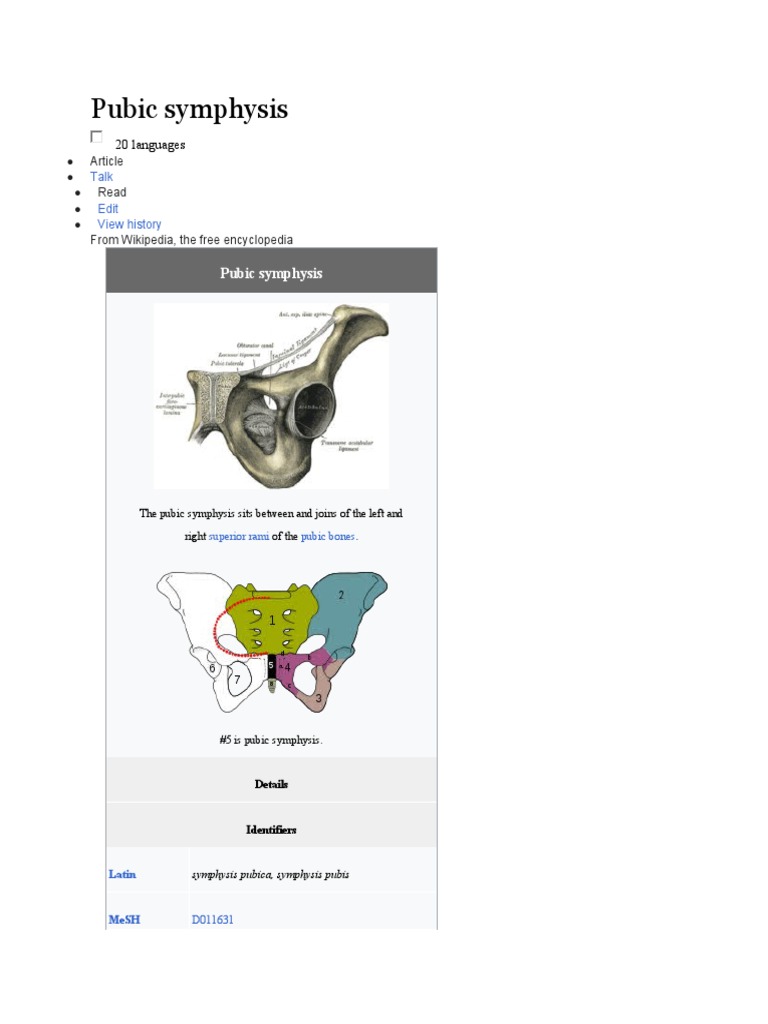Switch to the Article tab
768x1024 pixels.
[107, 161]
